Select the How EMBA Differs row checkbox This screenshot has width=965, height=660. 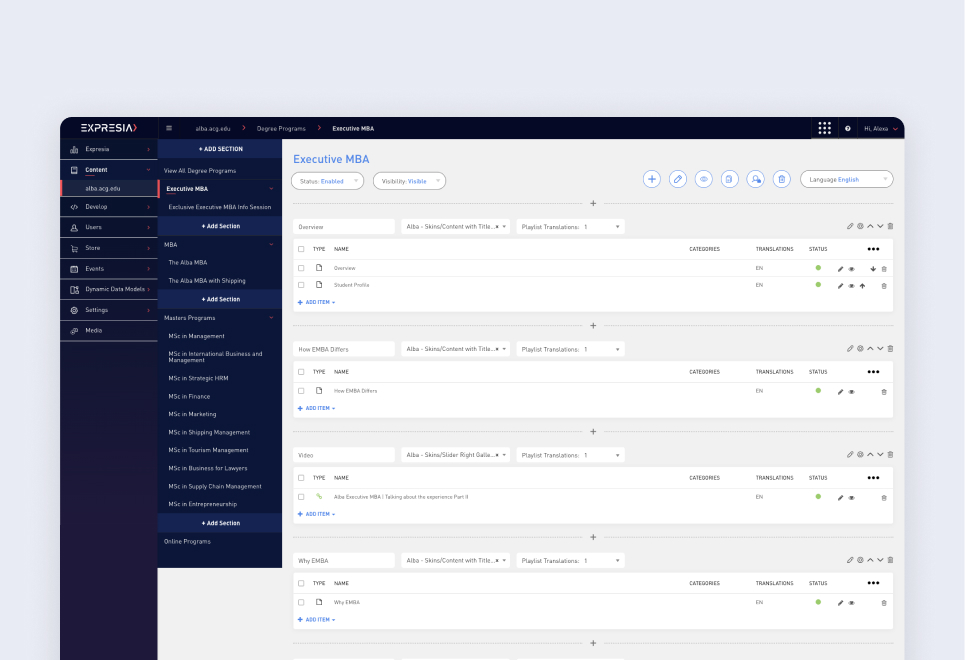[301, 391]
